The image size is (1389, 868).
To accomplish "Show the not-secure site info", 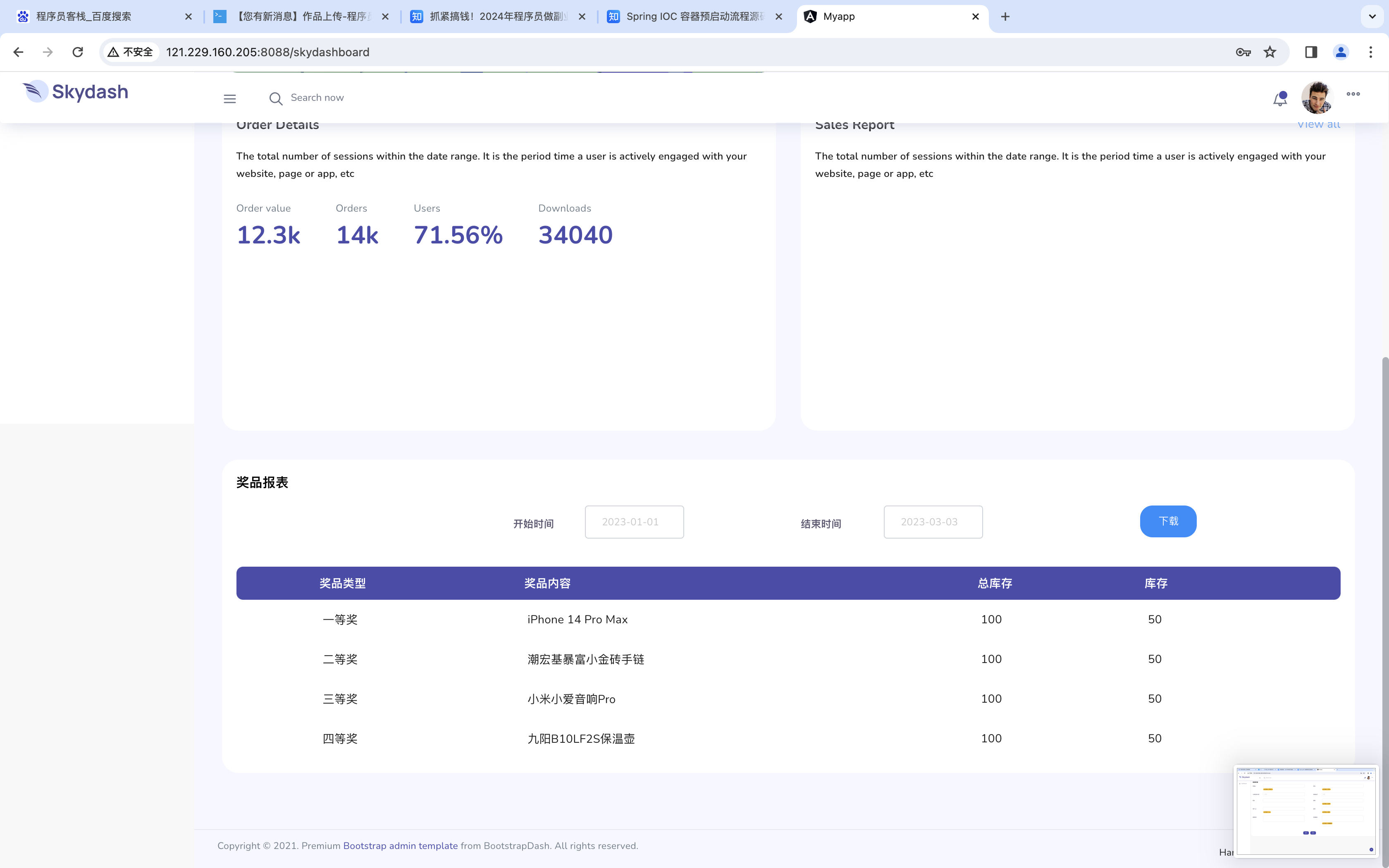I will (130, 52).
